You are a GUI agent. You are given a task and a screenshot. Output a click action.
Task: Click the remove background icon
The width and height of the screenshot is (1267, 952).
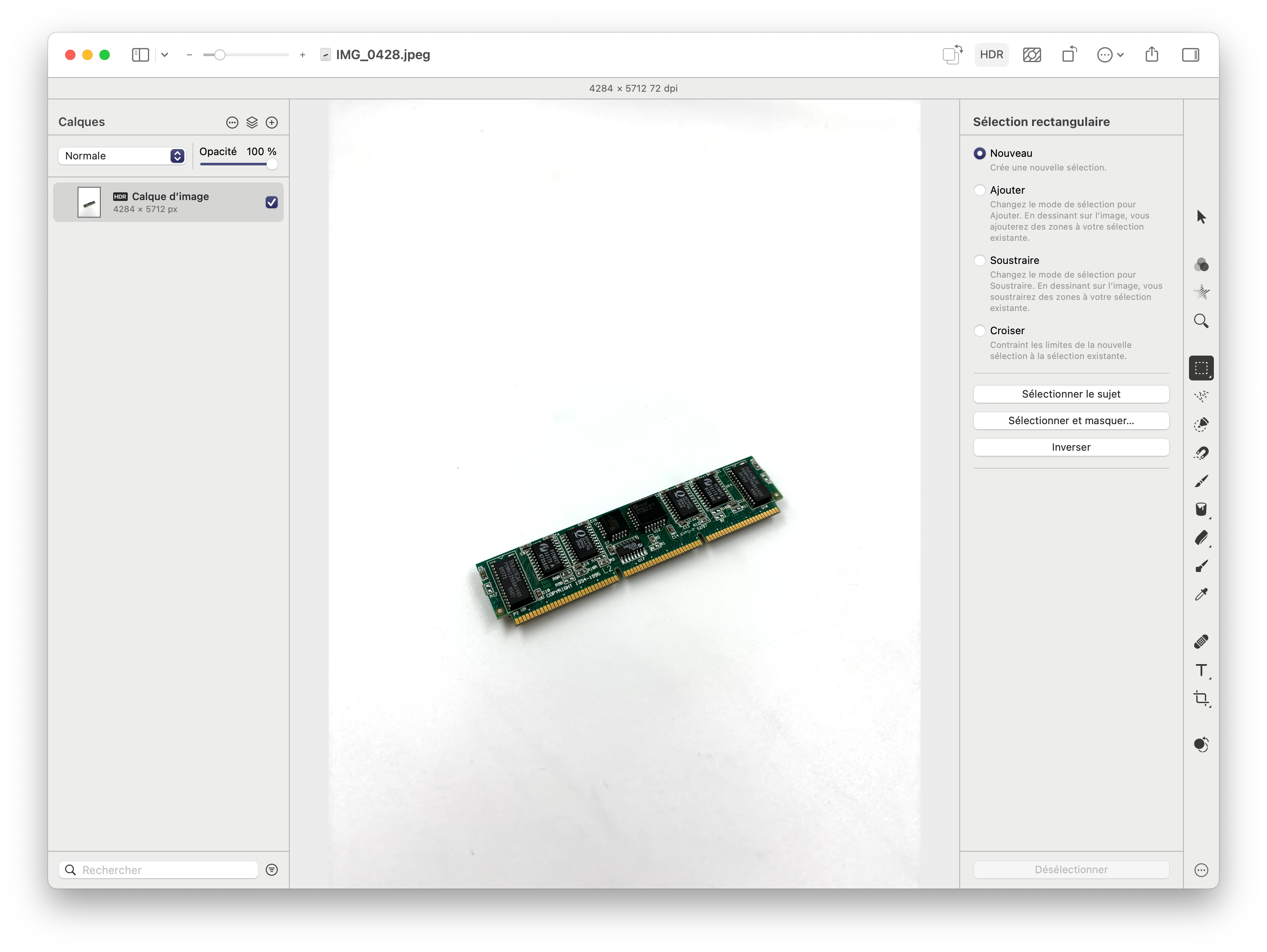[1032, 55]
